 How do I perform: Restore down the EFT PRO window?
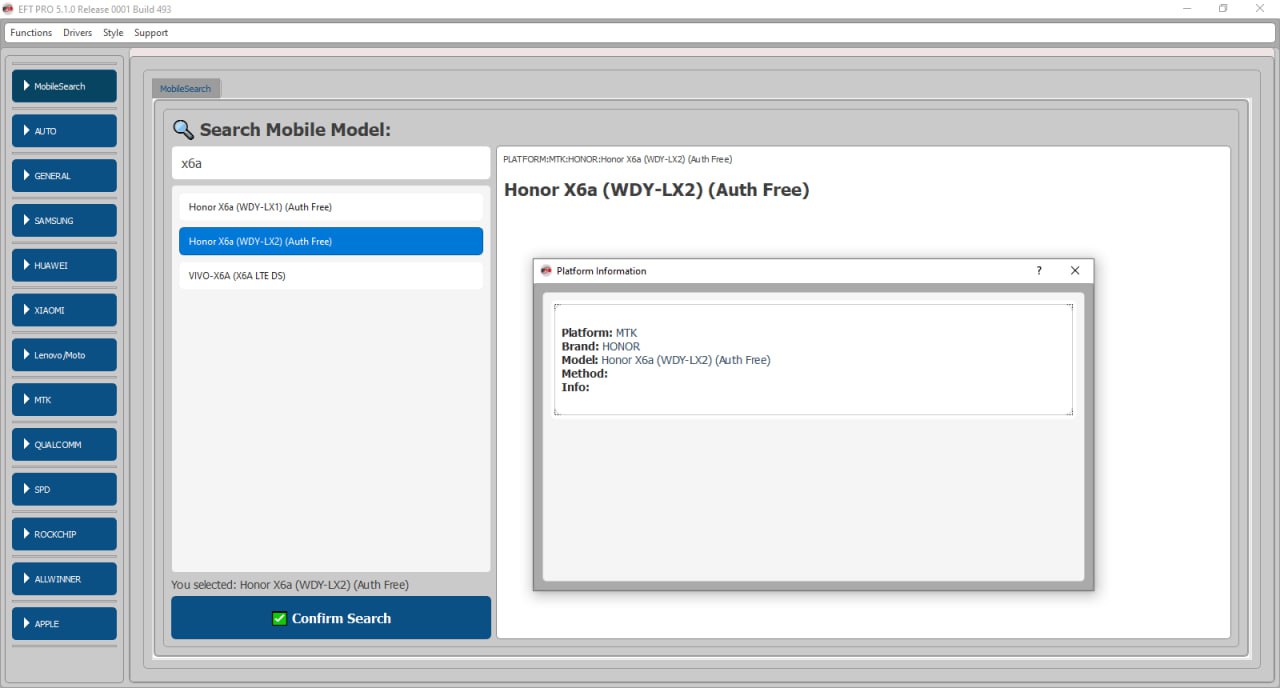(1223, 9)
